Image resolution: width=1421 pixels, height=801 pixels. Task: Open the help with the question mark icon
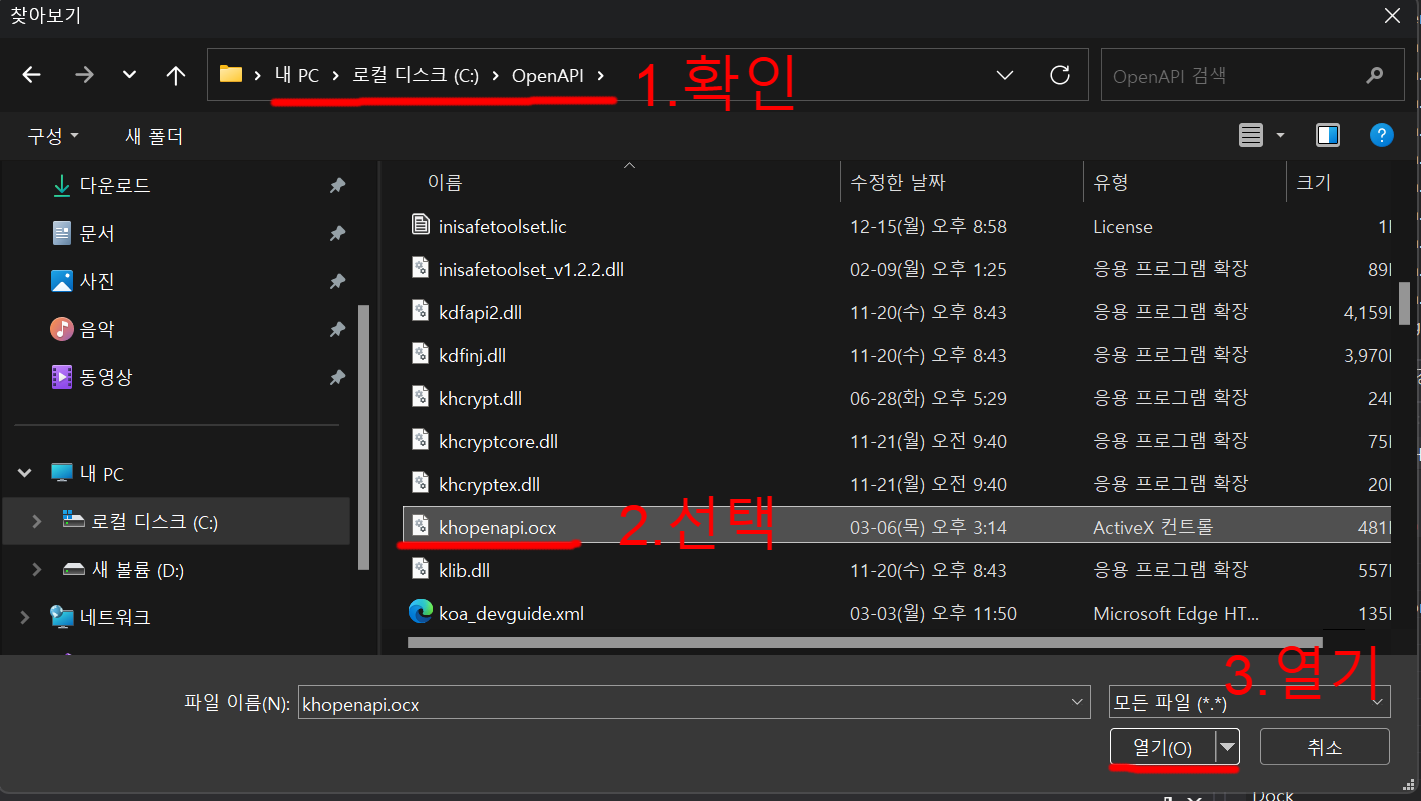click(x=1382, y=135)
